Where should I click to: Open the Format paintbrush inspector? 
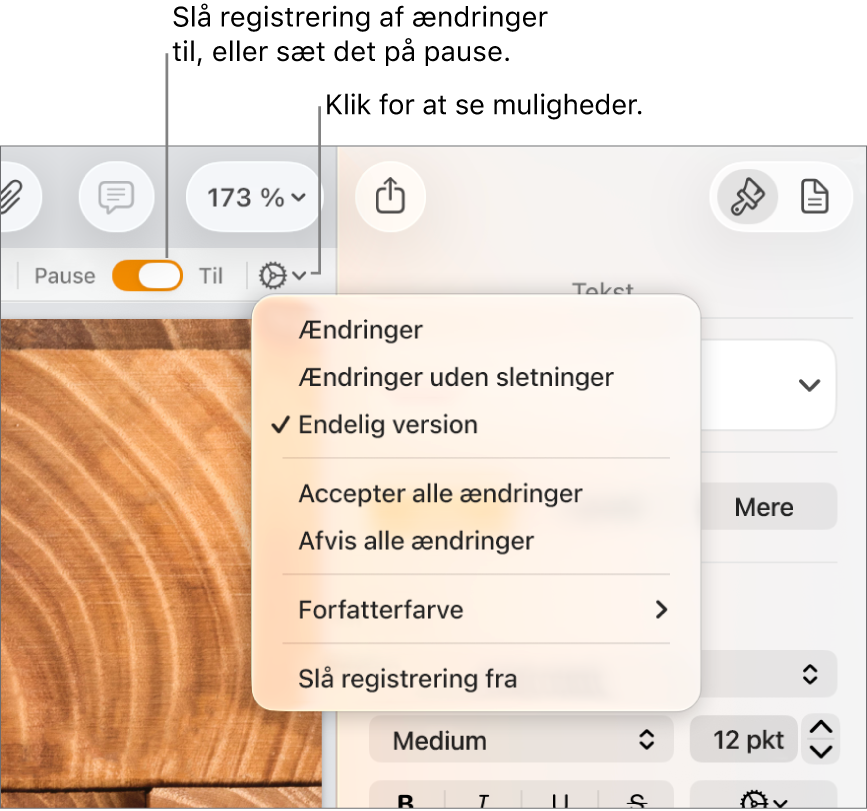click(x=748, y=197)
